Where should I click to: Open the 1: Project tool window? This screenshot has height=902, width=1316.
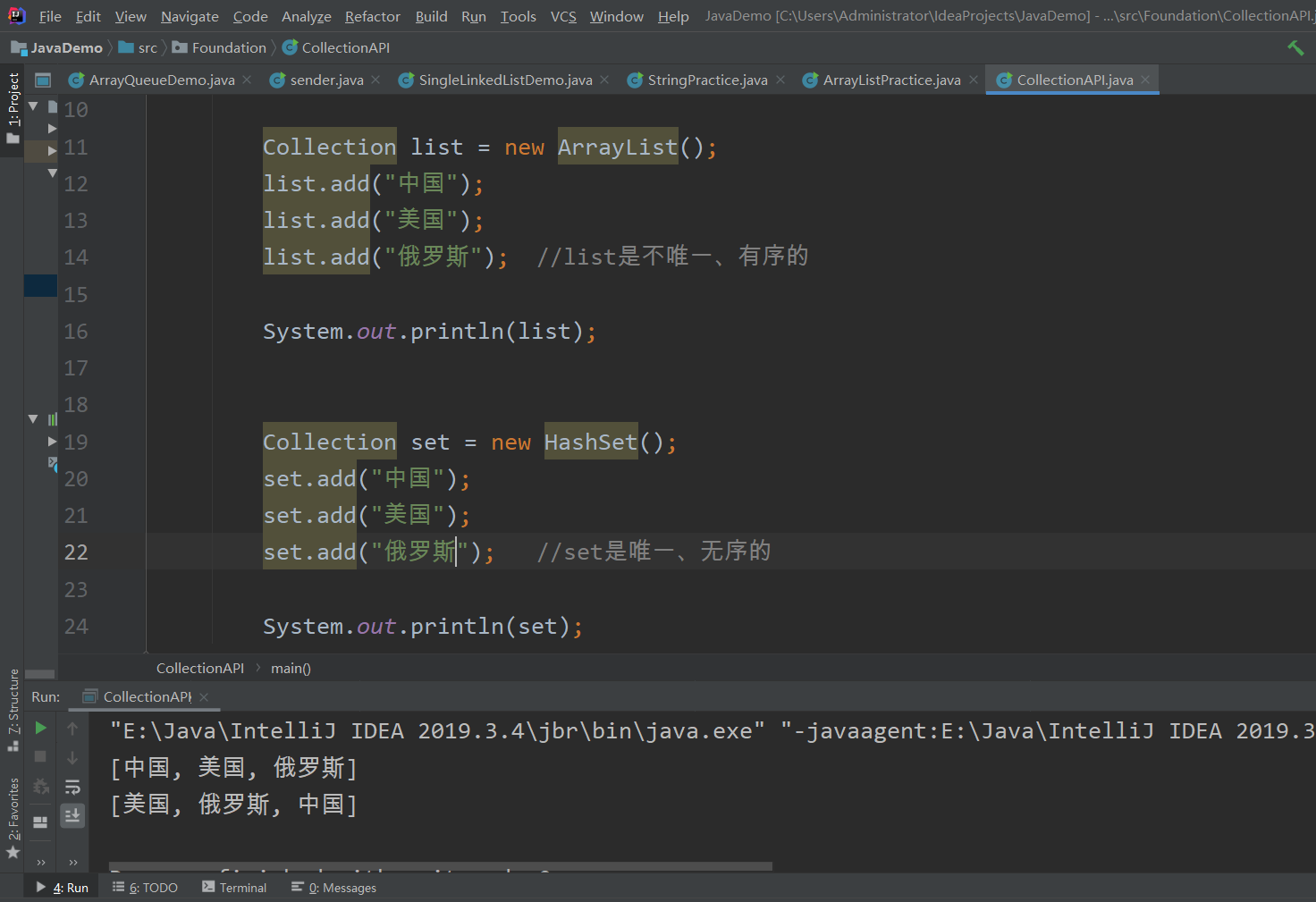coord(13,108)
